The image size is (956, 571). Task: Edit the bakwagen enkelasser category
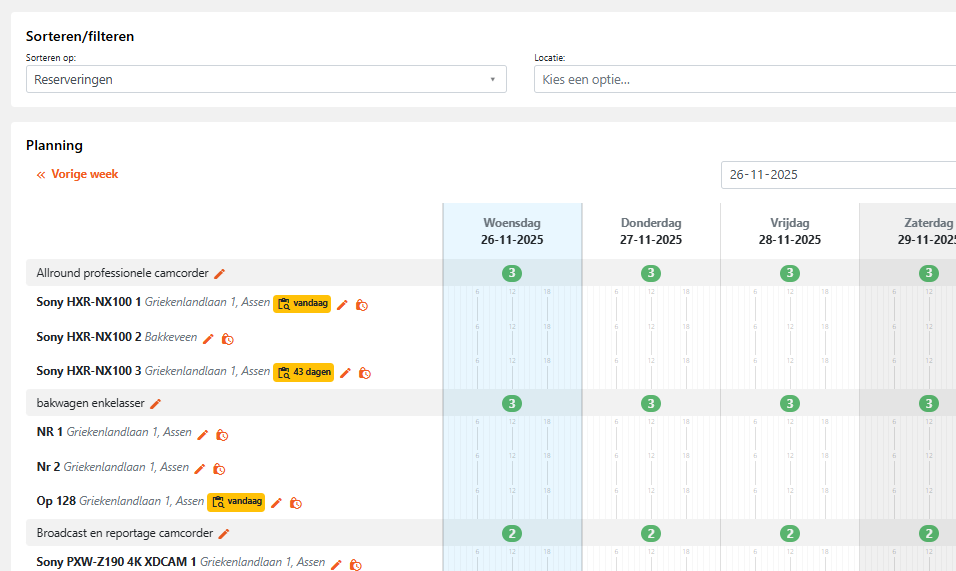click(156, 403)
